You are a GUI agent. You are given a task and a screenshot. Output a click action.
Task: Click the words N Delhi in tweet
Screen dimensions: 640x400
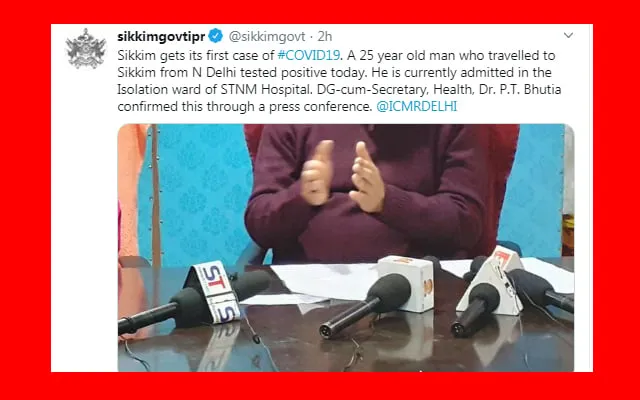coord(214,73)
